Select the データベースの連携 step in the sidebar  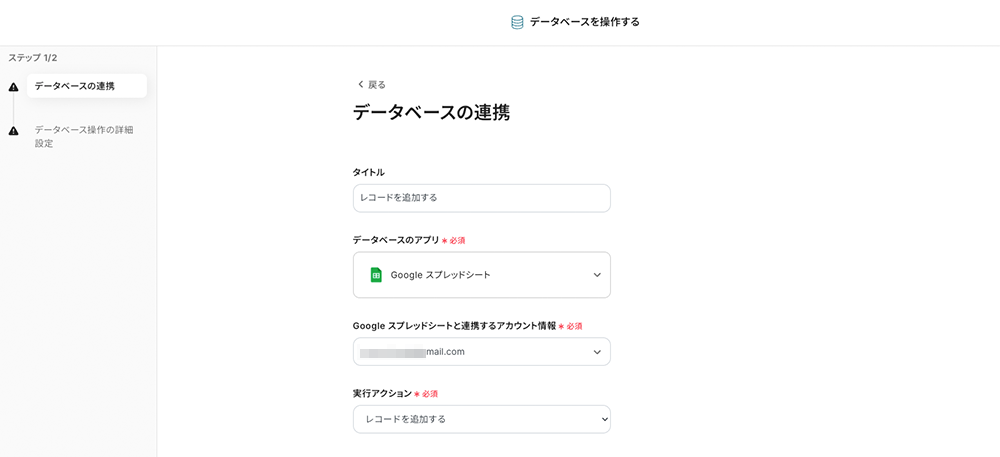(x=75, y=86)
